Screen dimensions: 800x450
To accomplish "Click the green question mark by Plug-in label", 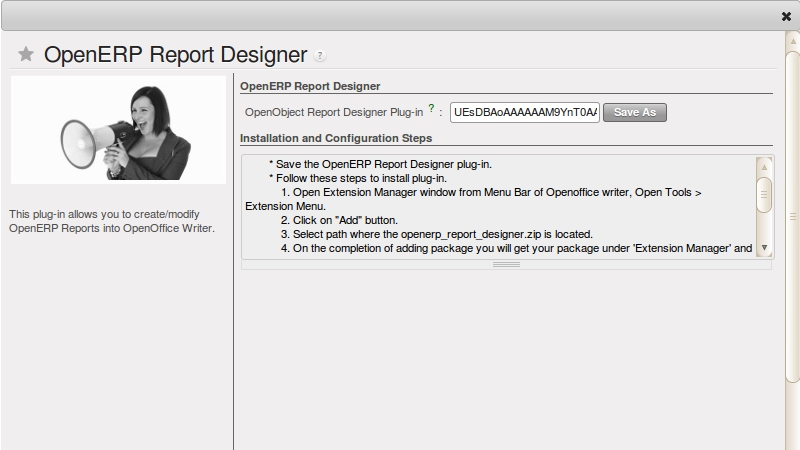I will [x=431, y=108].
